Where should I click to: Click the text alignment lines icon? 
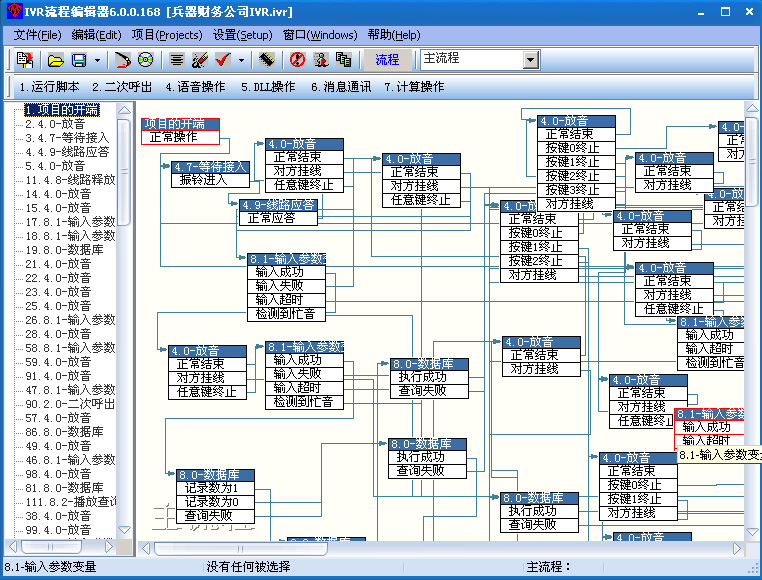[177, 60]
